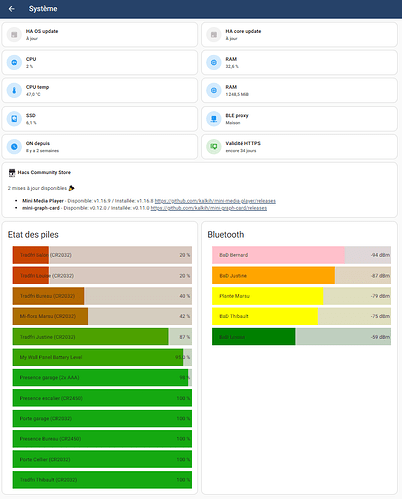Screen dimensions: 402x499
Task: Select the Tradfri Salon battery bar
Action: coord(102,255)
